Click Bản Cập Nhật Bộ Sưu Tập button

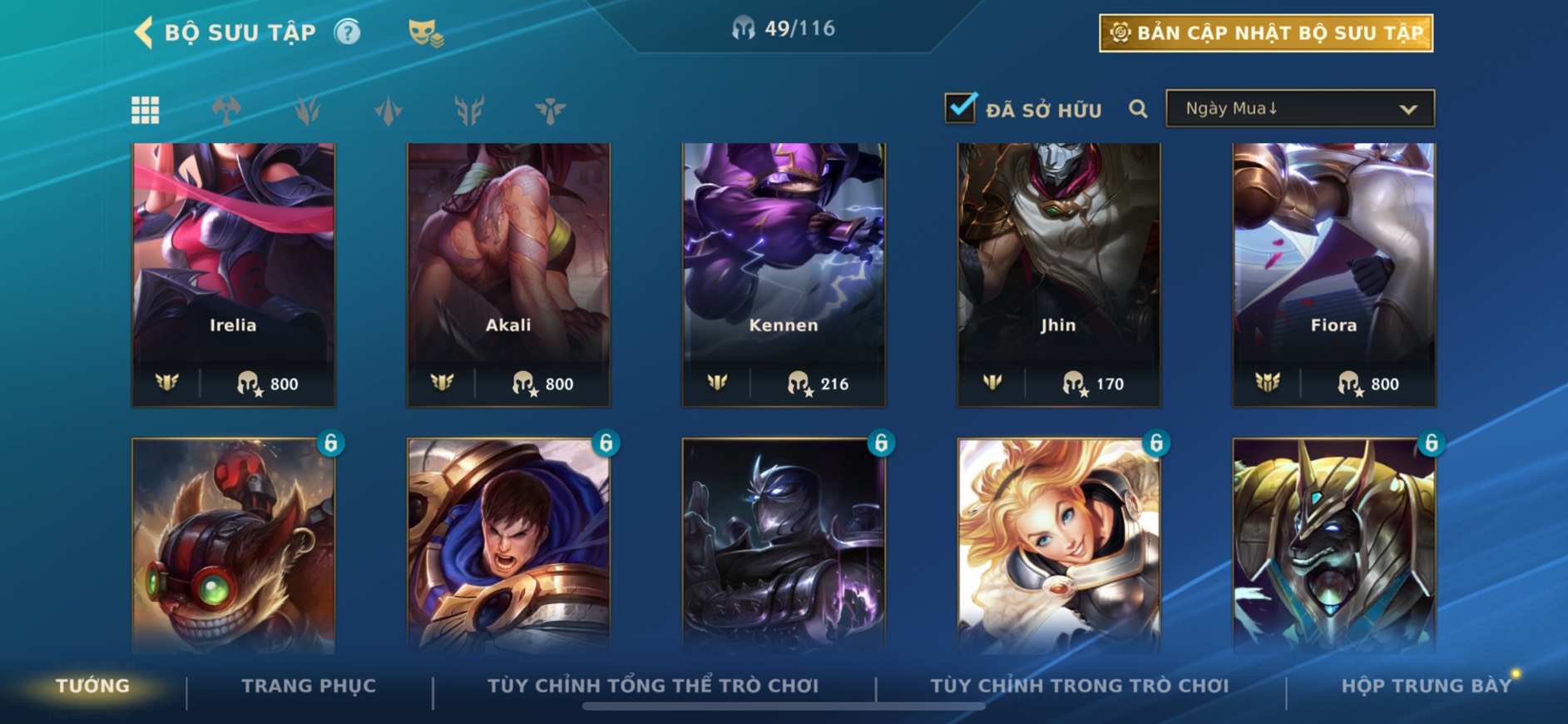(x=1266, y=33)
